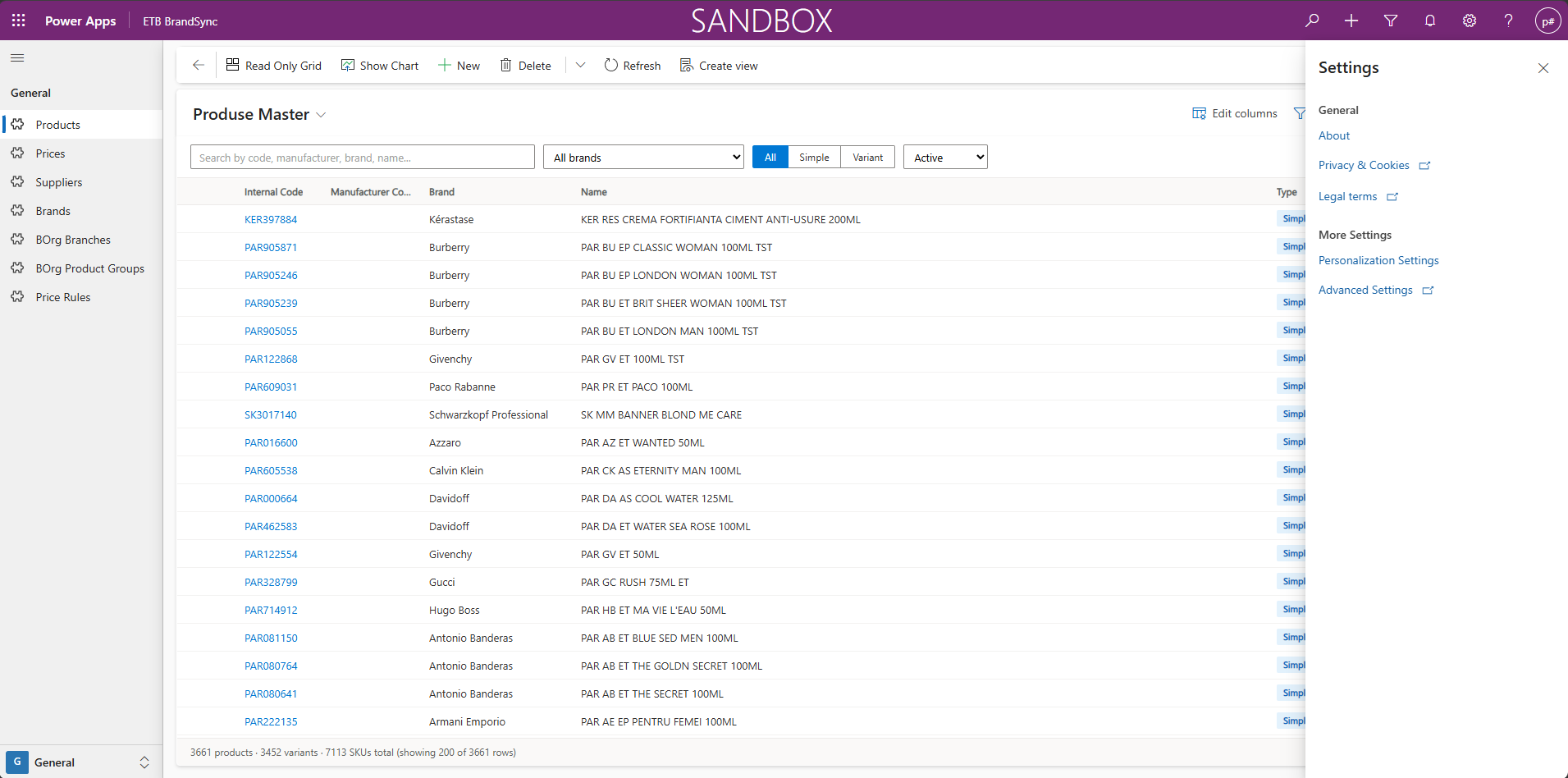1568x778 pixels.
Task: Open the advanced find funnel icon in header
Action: (1391, 21)
